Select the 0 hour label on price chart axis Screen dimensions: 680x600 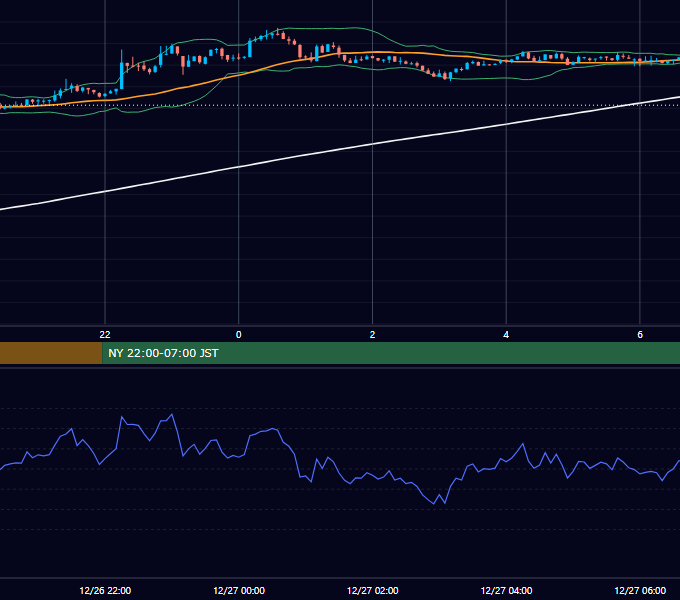[x=239, y=334]
